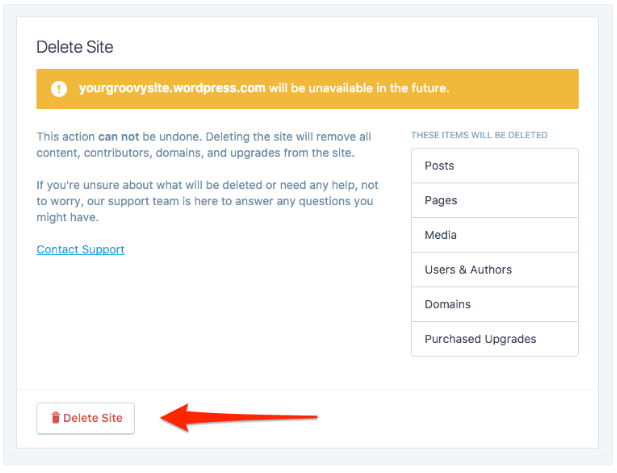
Task: Open the Contact Support link
Action: click(x=80, y=249)
